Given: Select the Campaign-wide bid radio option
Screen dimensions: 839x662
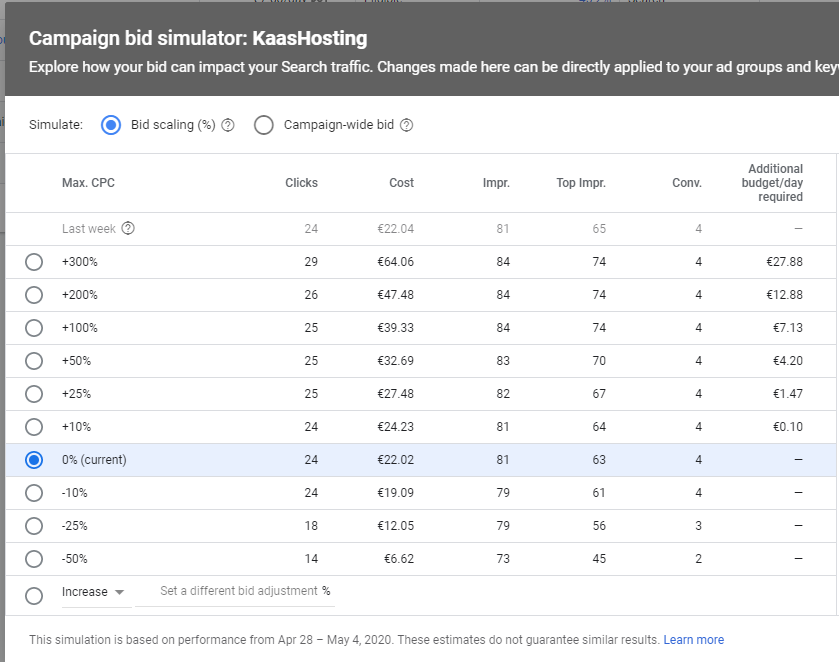Looking at the screenshot, I should [264, 125].
